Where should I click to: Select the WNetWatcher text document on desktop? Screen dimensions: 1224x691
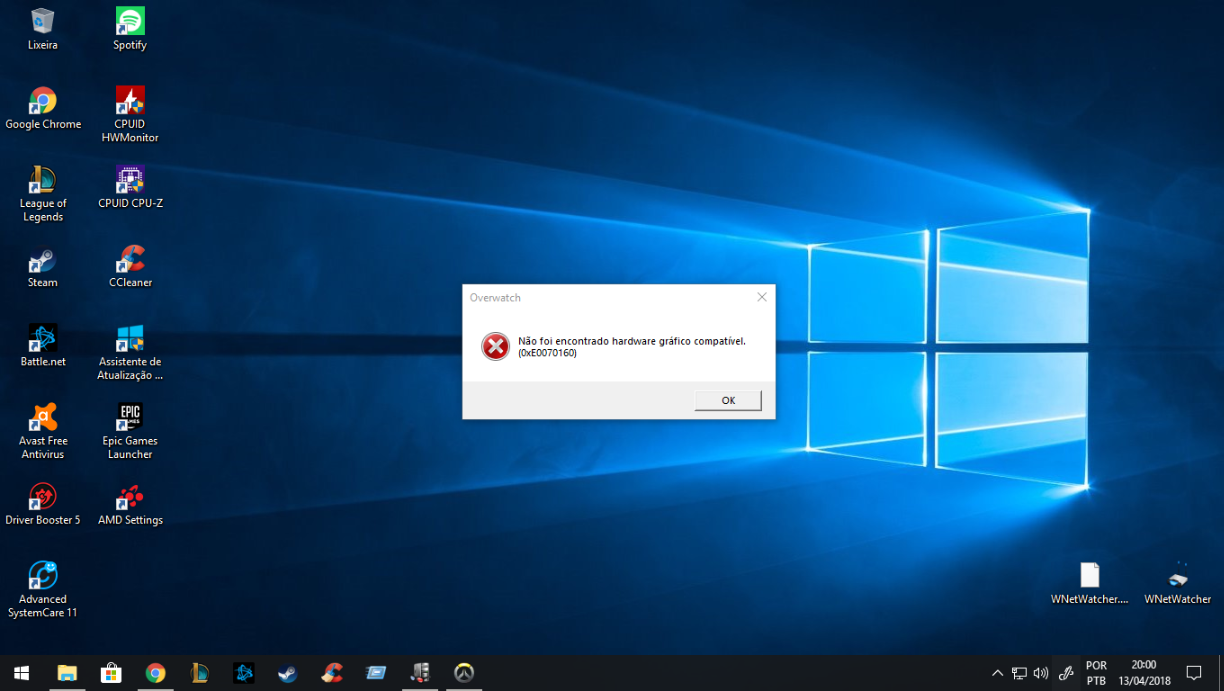coord(1090,583)
